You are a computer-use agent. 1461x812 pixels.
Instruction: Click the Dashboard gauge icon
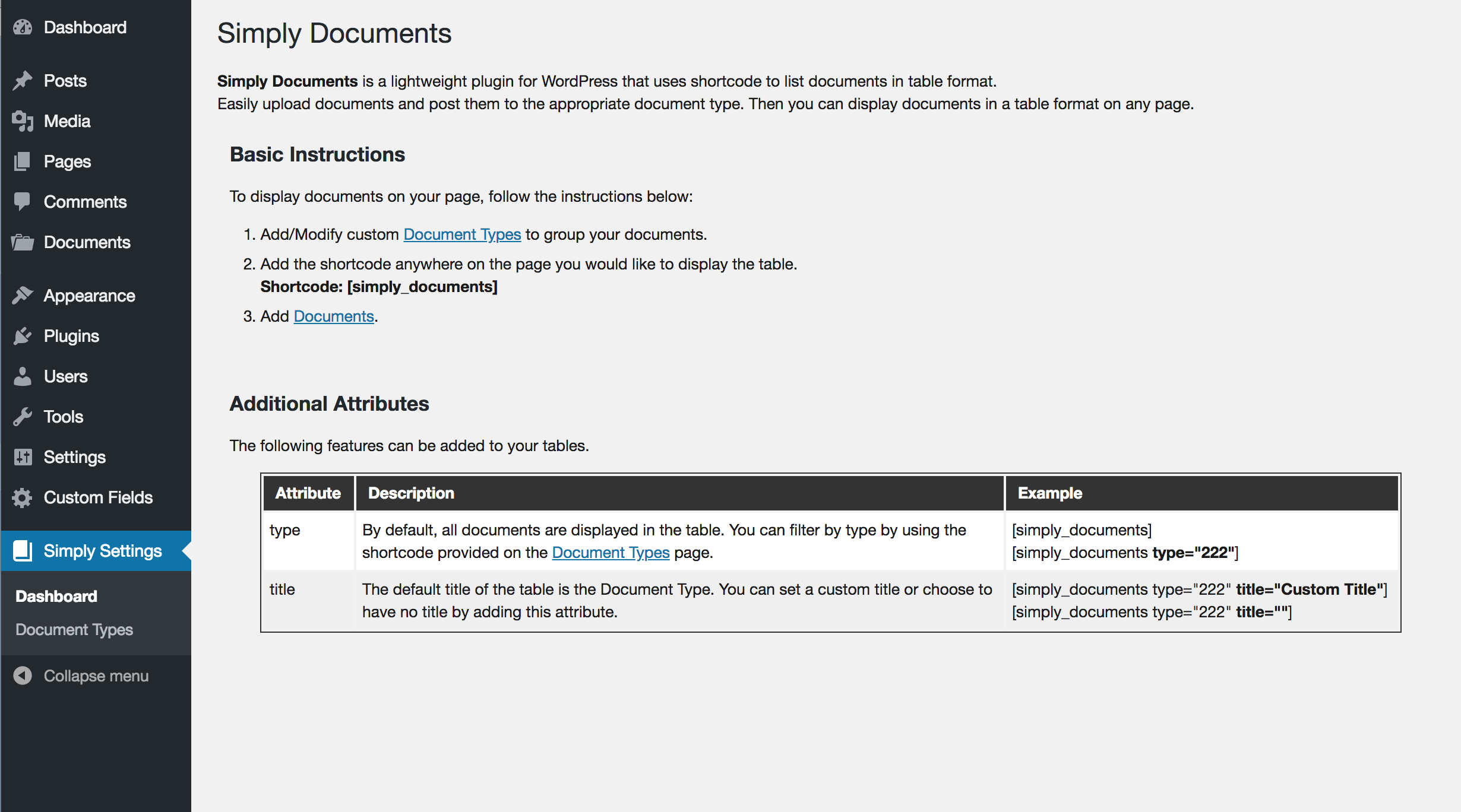click(x=23, y=27)
